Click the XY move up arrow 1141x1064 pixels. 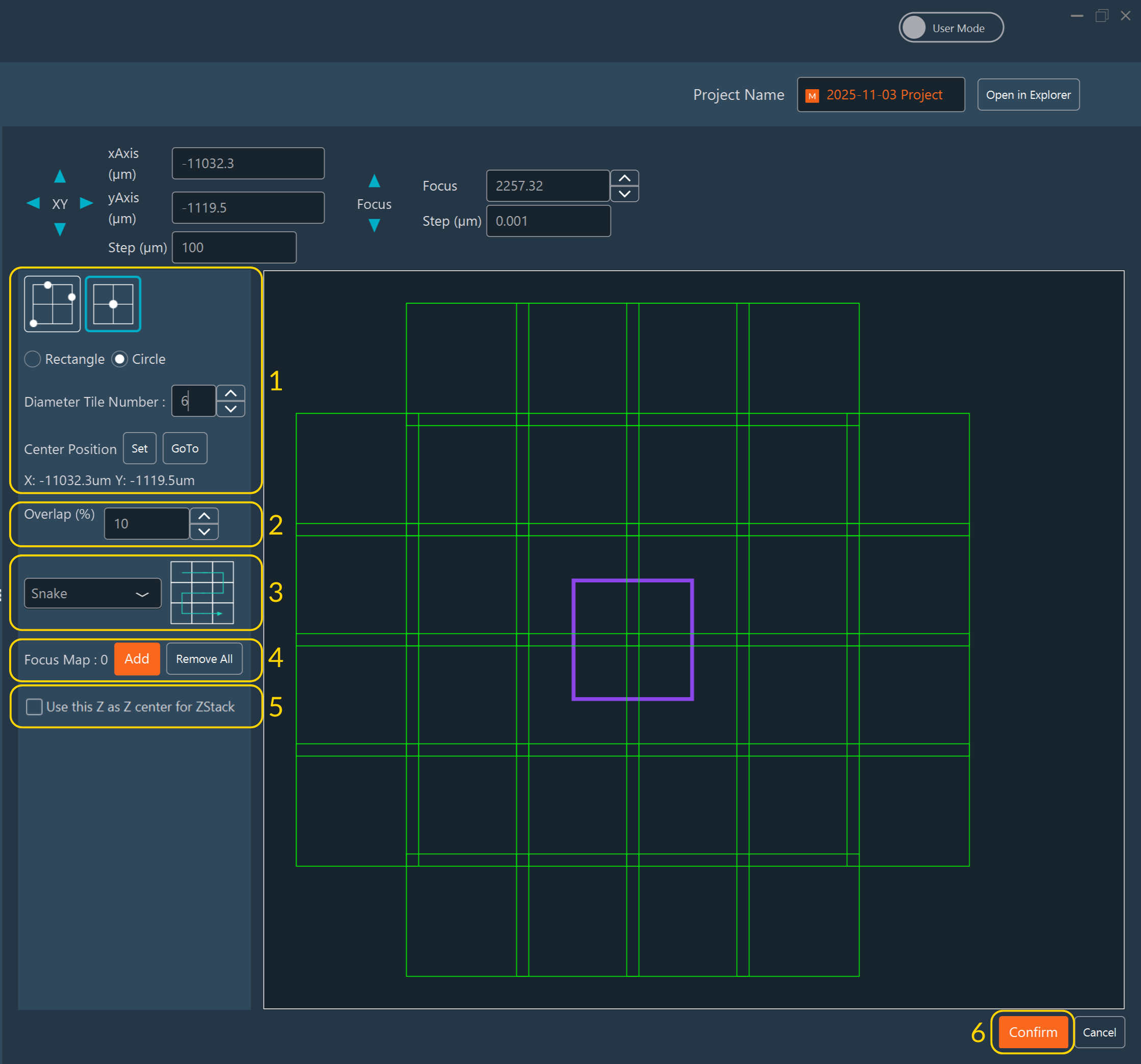[60, 176]
